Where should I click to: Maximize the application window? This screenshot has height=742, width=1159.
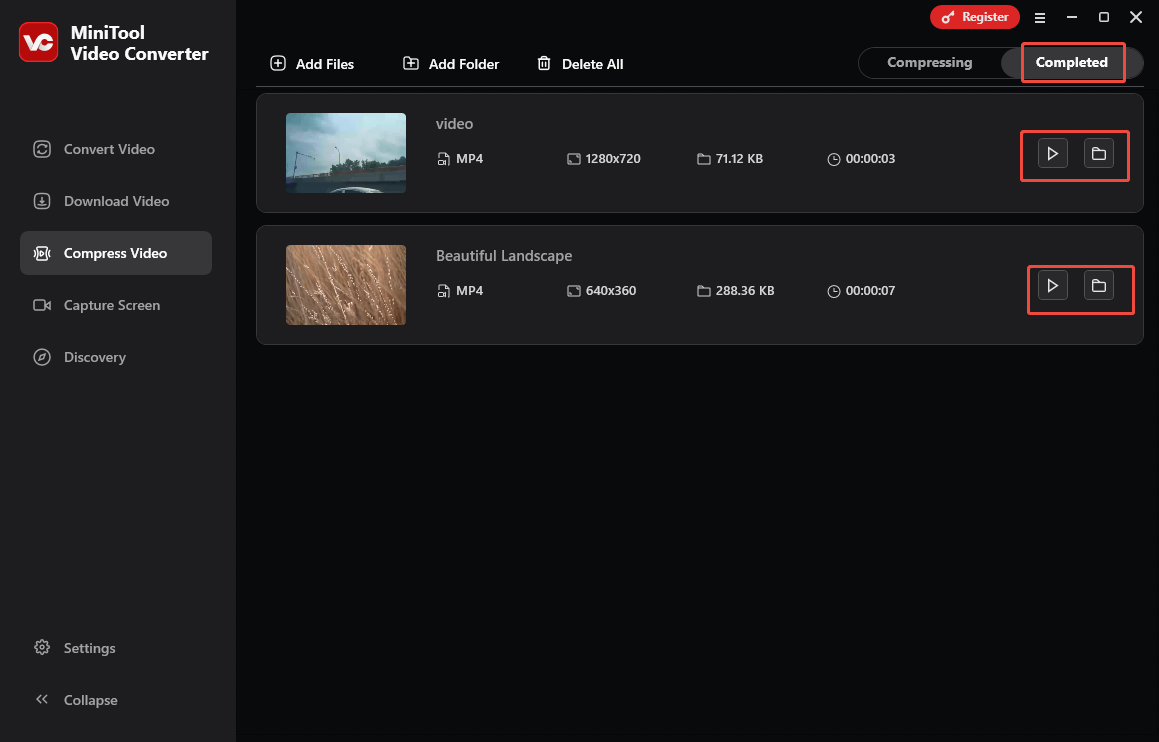(1104, 17)
